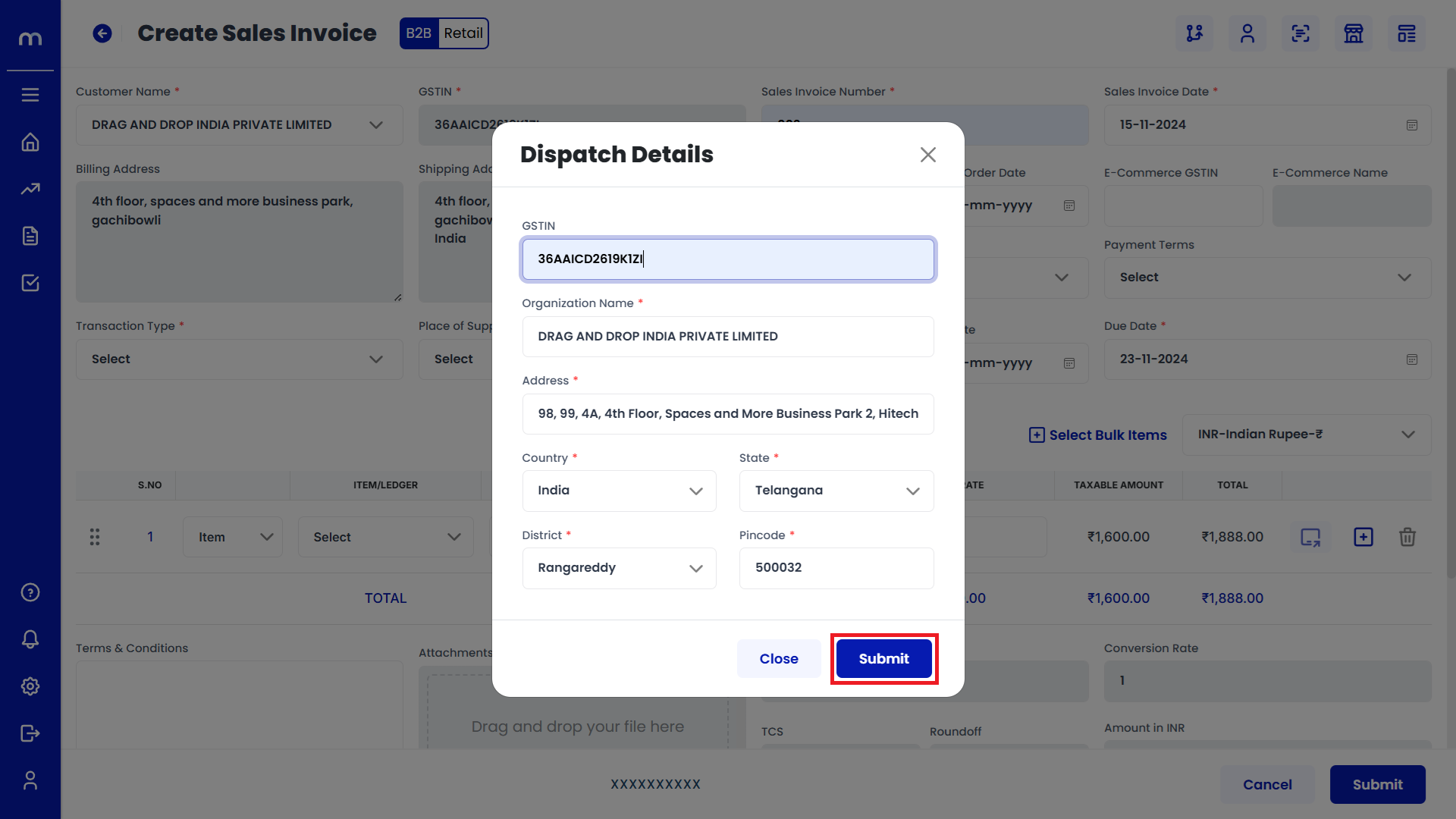Open the State dropdown showing Telangana
This screenshot has height=819, width=1456.
[836, 491]
